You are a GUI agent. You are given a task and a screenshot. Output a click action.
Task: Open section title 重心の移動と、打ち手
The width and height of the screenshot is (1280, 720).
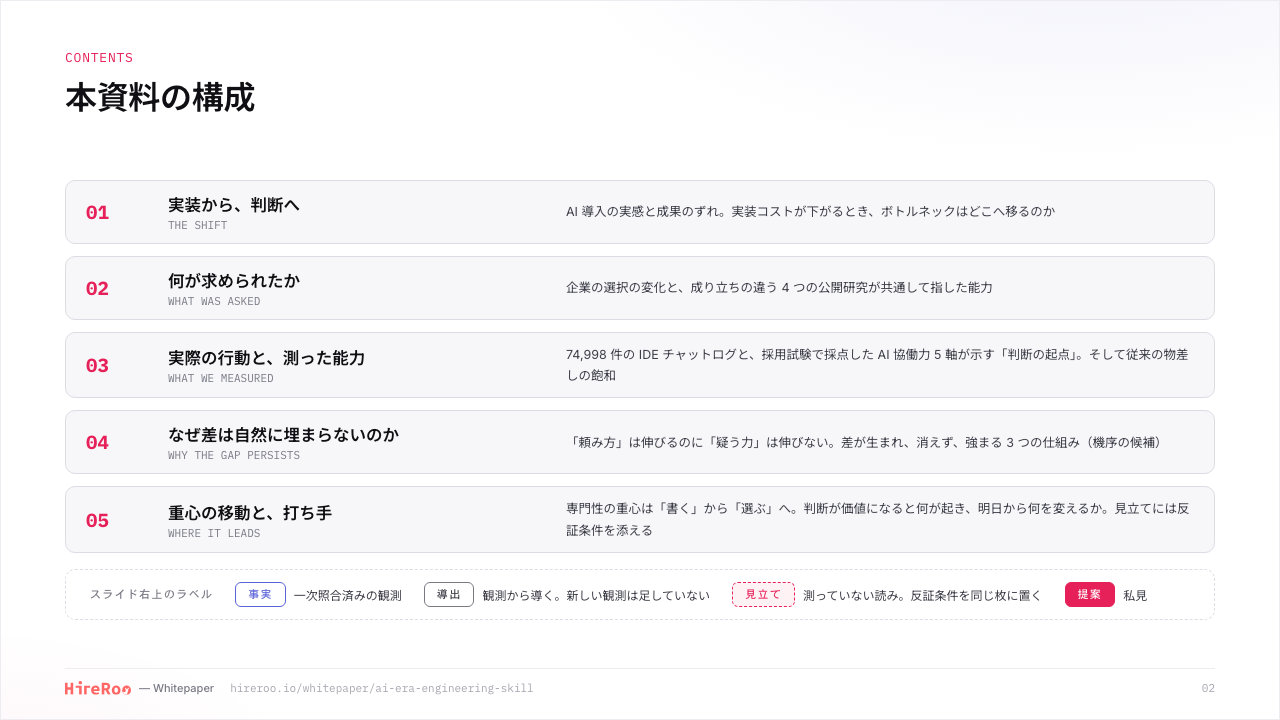coord(250,513)
